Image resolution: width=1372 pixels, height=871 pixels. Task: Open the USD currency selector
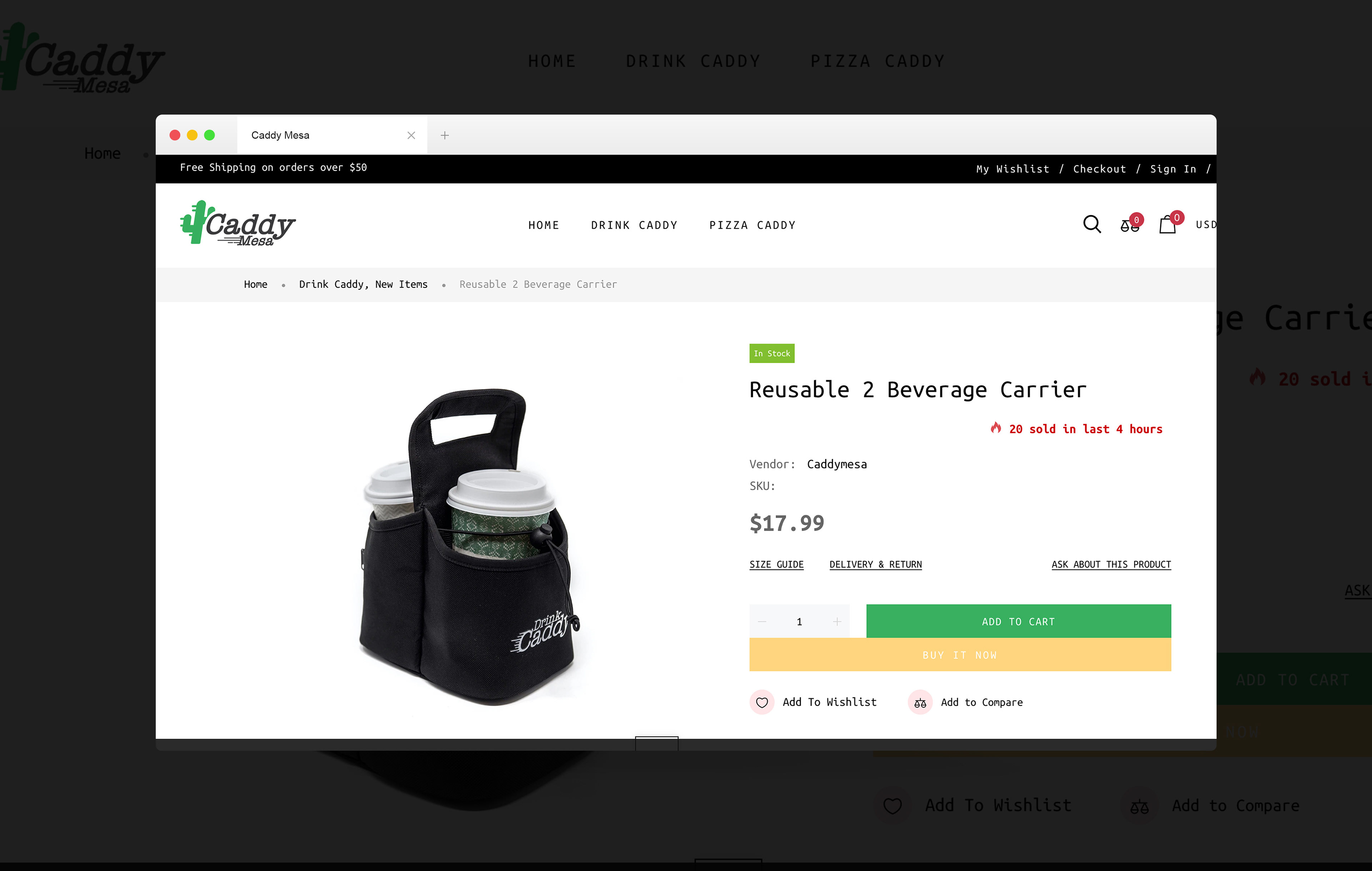[1206, 224]
